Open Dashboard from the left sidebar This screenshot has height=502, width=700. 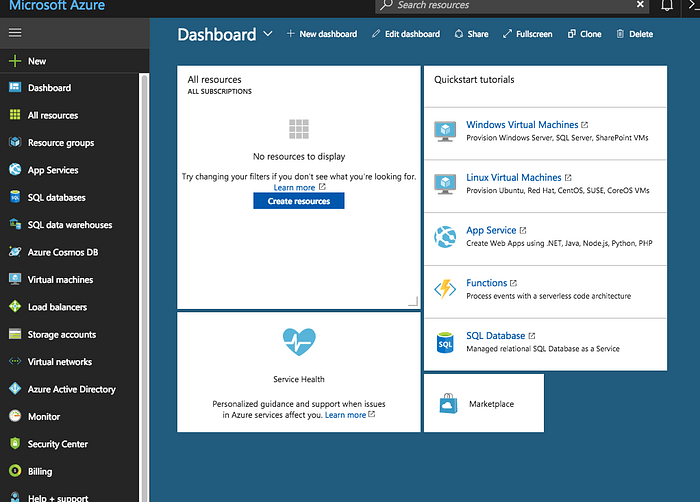click(x=50, y=88)
